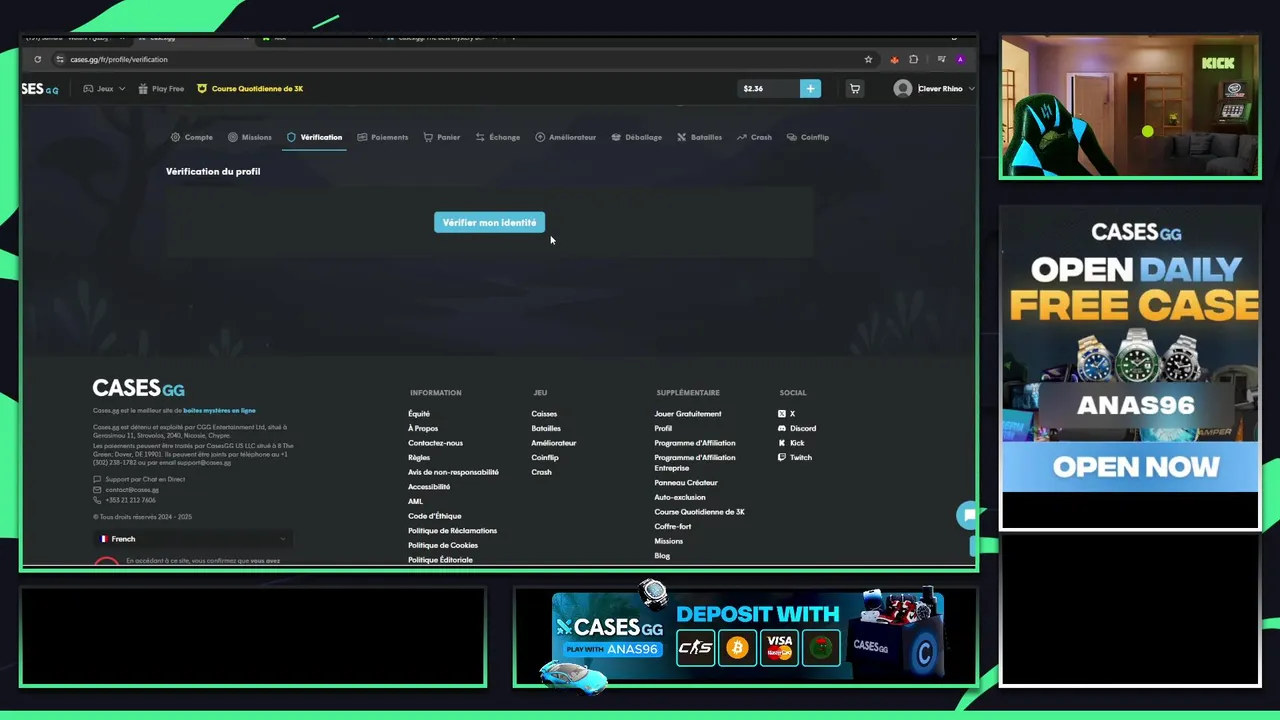This screenshot has width=1280, height=720.
Task: Open the Coinflip tab
Action: [x=808, y=137]
